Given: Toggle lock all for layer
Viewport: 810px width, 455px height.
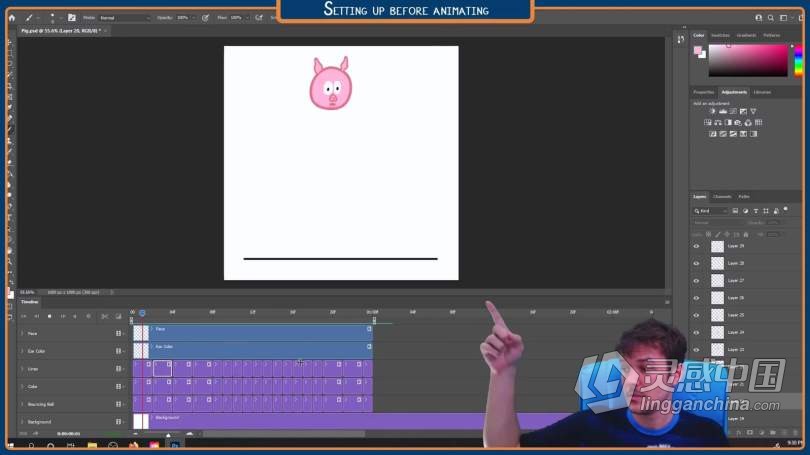Looking at the screenshot, I should pyautogui.click(x=745, y=234).
